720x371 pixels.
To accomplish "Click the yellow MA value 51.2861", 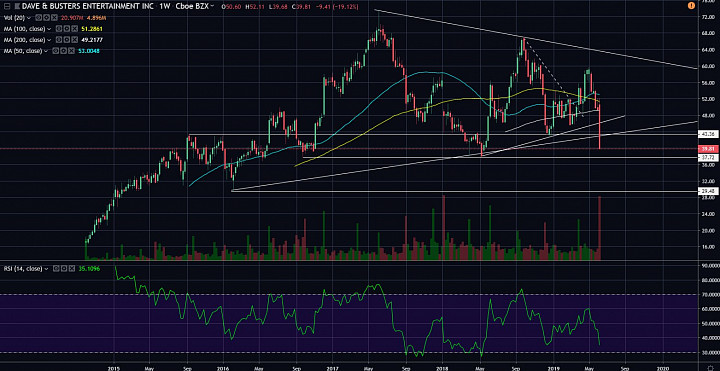I will click(92, 29).
